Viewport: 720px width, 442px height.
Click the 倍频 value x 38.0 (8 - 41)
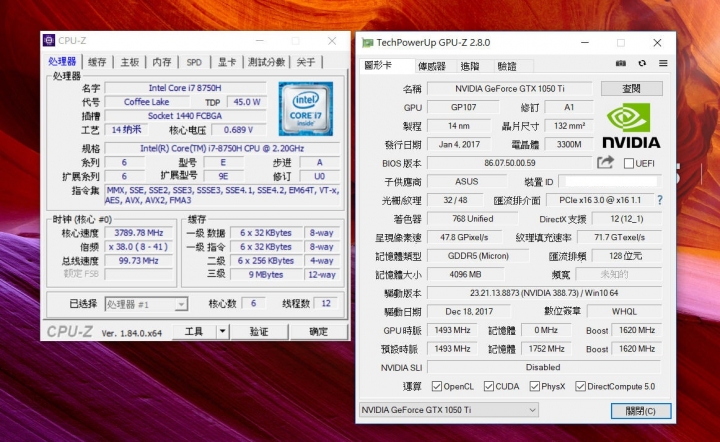pos(139,246)
